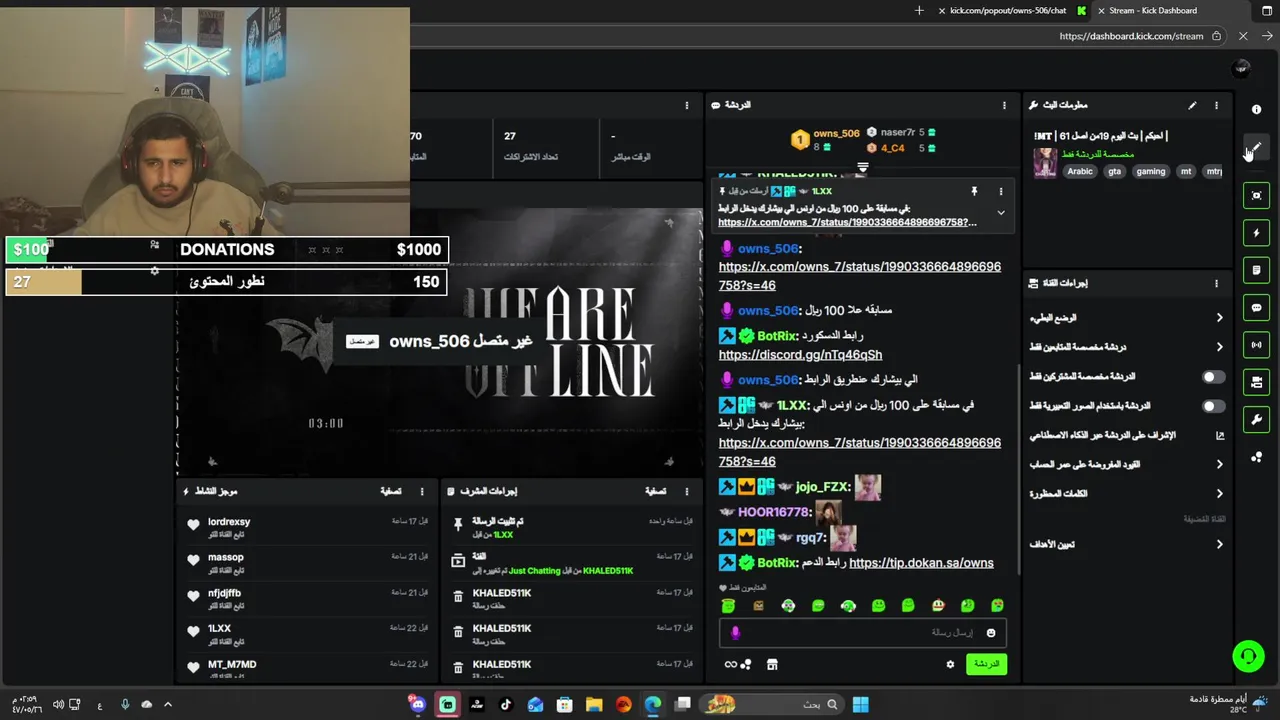
Task: Expand the account age restriction row
Action: tap(1127, 464)
